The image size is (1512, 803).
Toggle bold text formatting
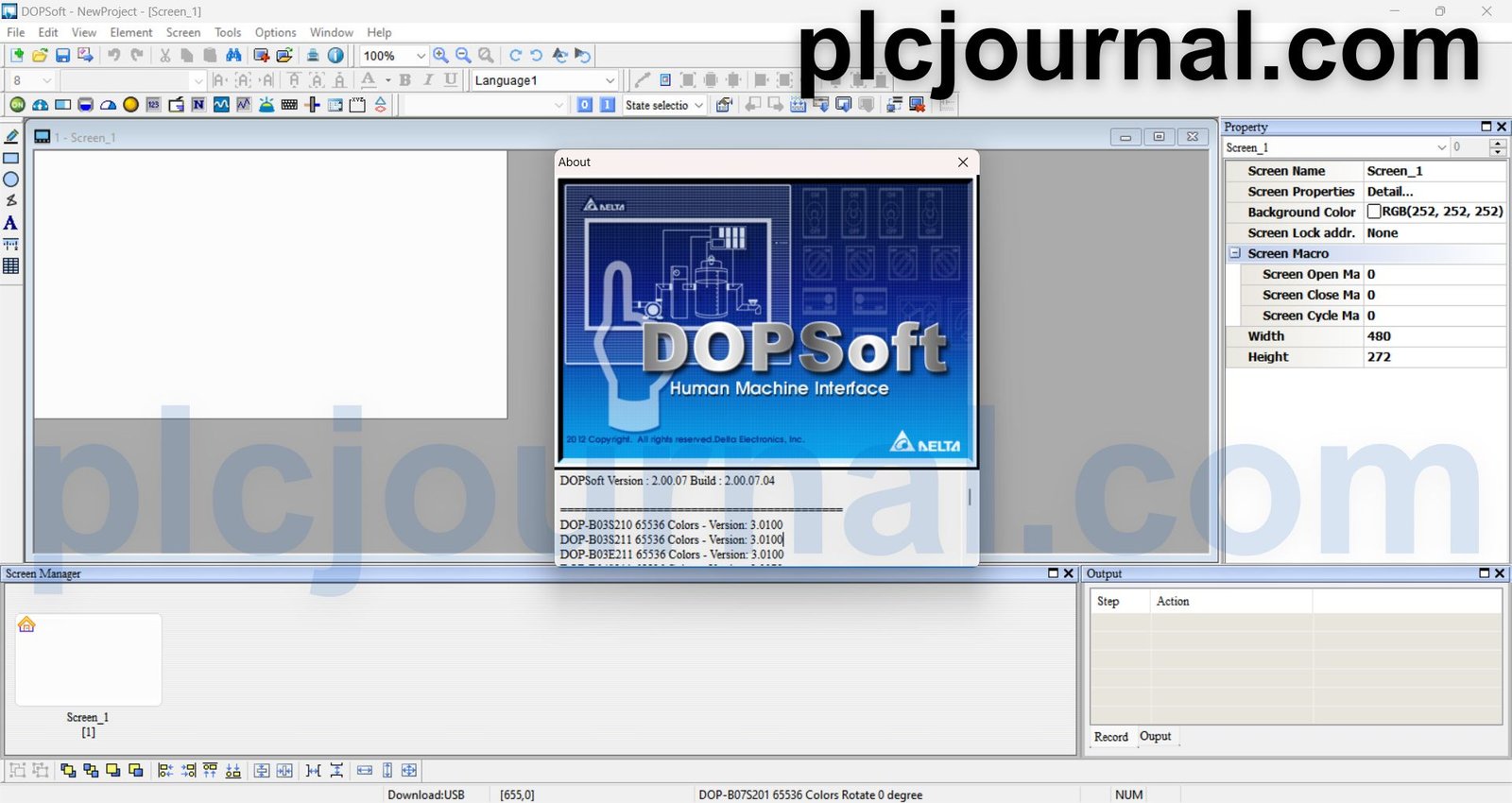coord(405,80)
